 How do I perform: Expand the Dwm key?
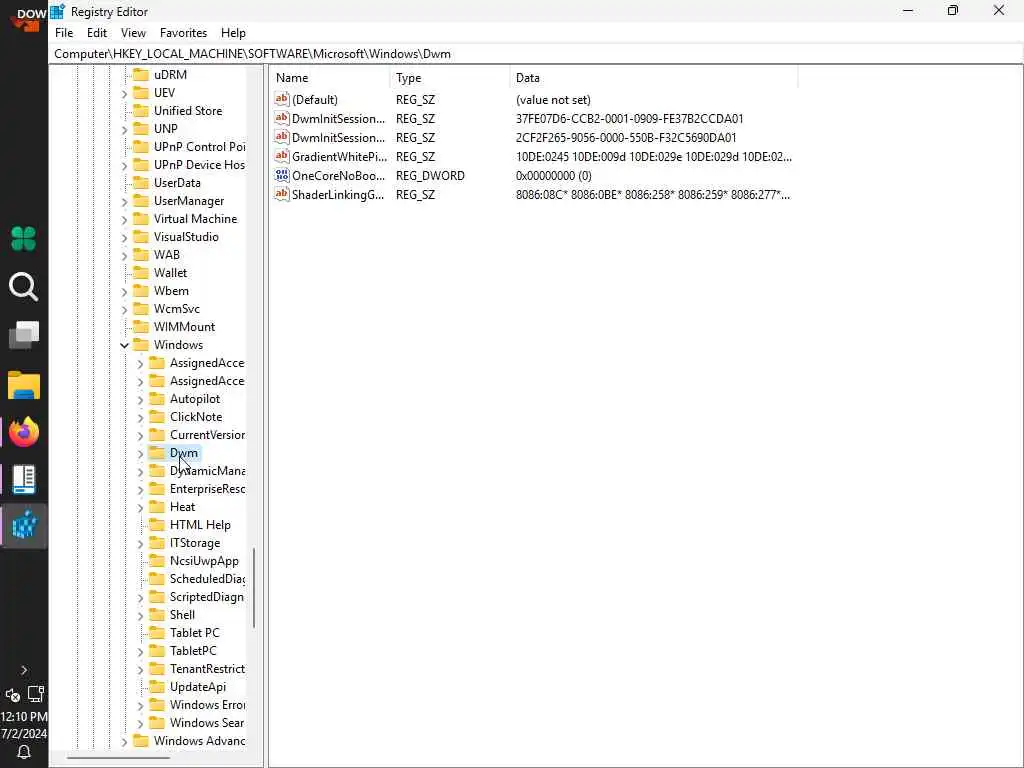(x=140, y=453)
